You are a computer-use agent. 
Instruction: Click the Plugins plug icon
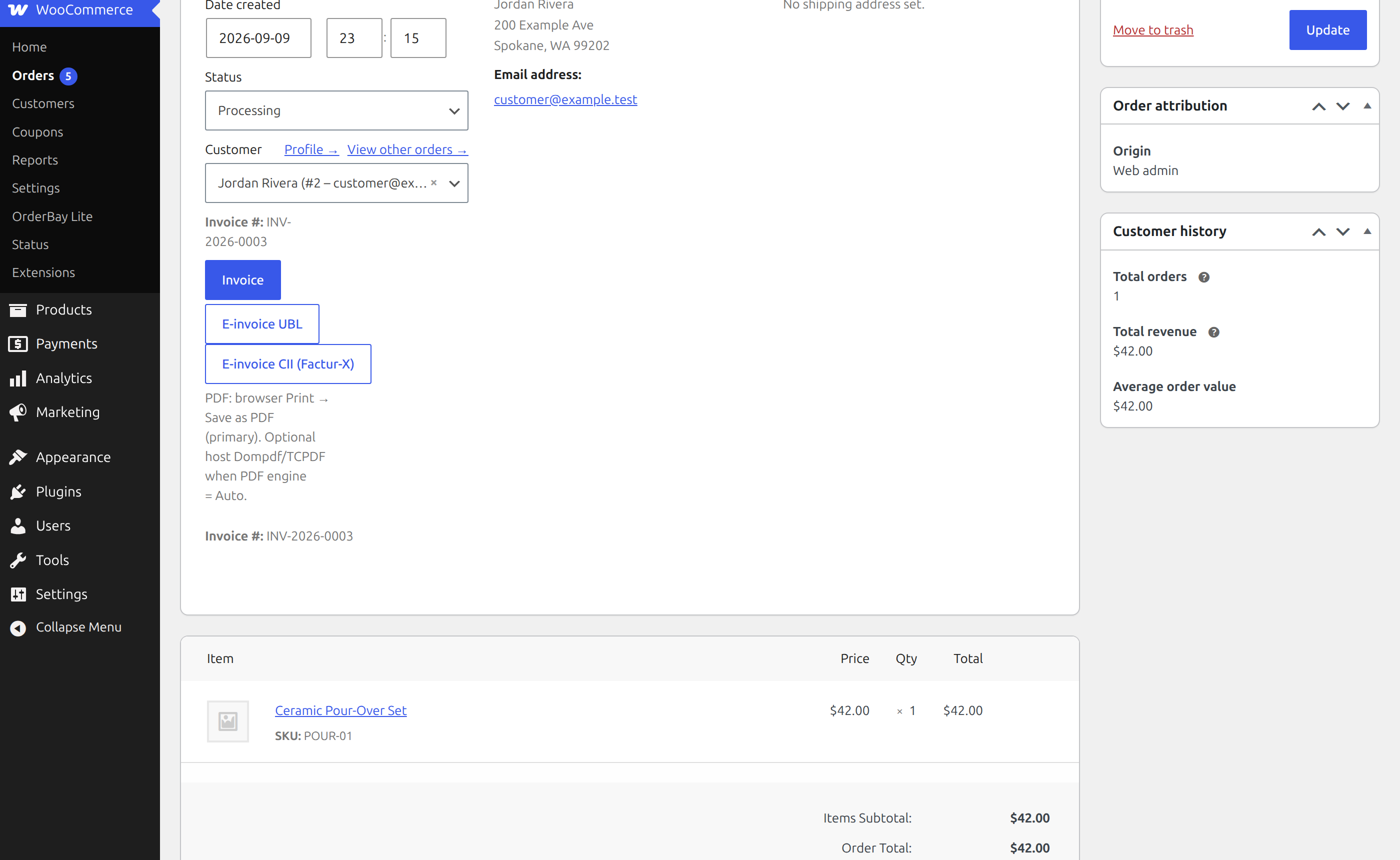coord(18,491)
